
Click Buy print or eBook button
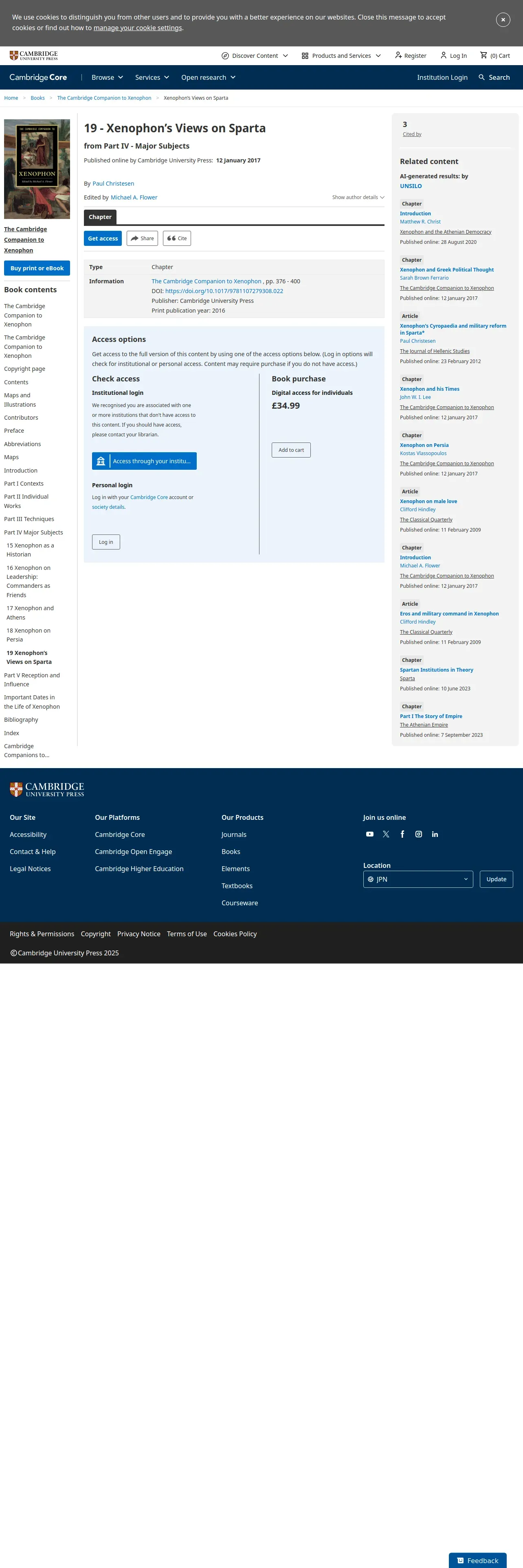pos(37,268)
